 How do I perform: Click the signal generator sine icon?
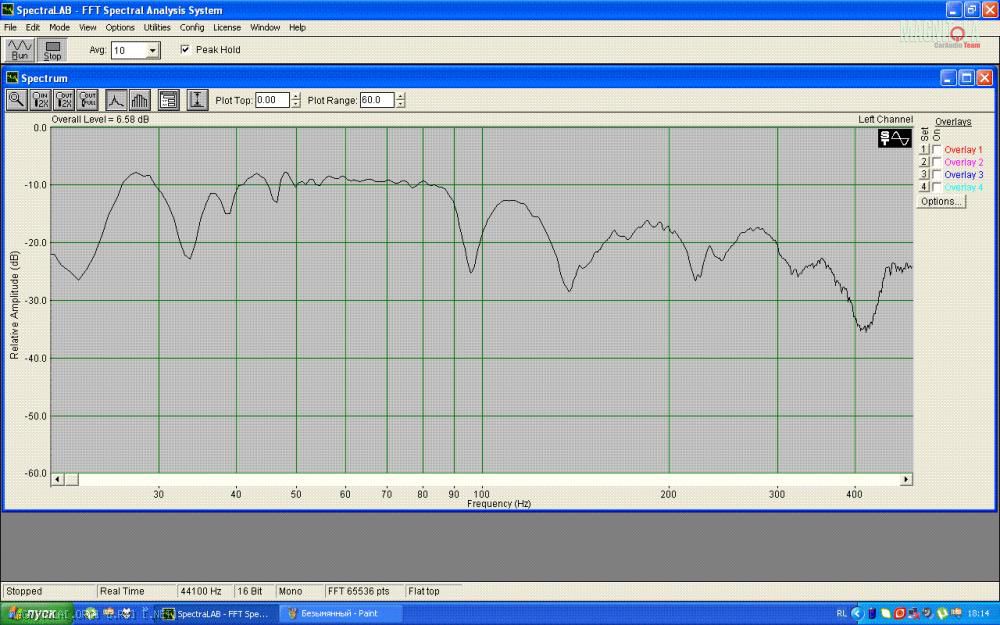[894, 138]
